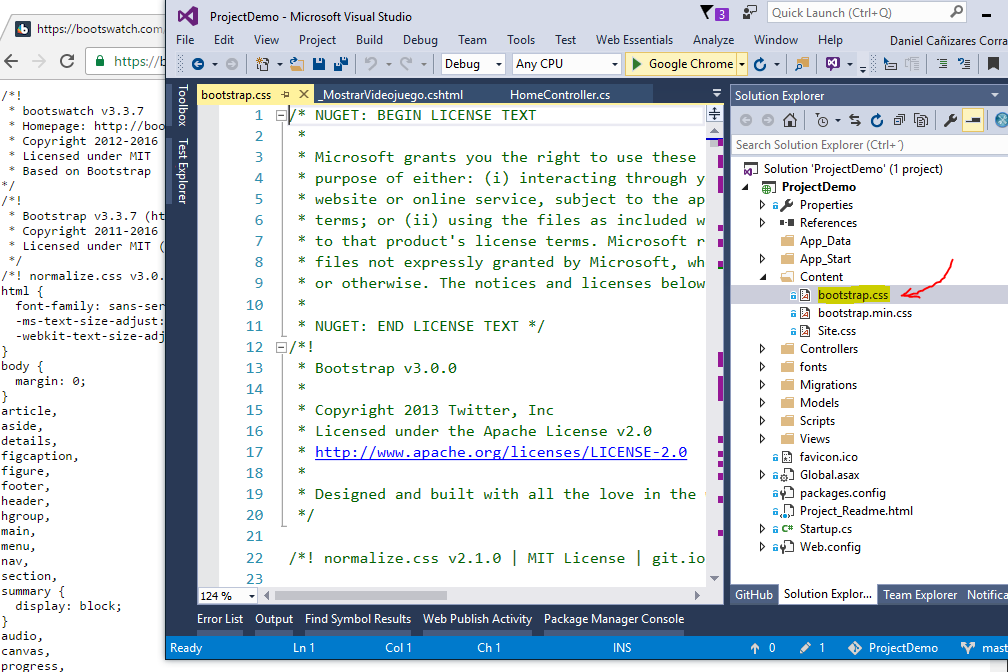Viewport: 1008px width, 672px height.
Task: Click the Search Solution Explorer field
Action: point(870,145)
